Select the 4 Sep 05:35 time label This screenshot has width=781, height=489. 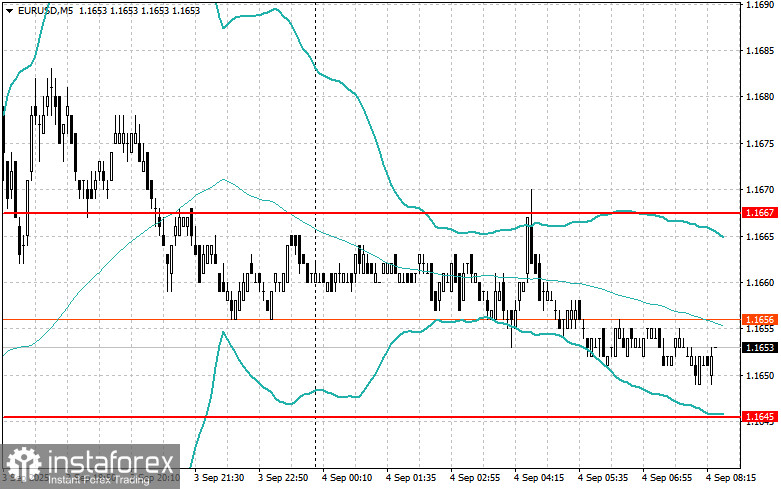coord(603,478)
